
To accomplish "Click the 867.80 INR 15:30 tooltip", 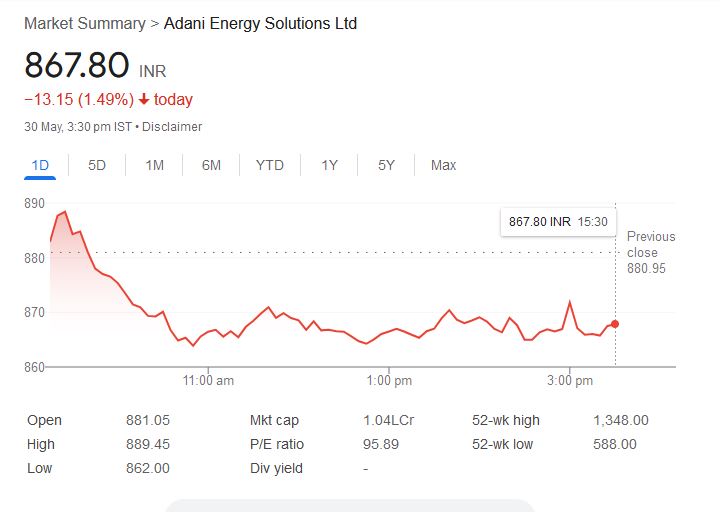I will tap(558, 221).
